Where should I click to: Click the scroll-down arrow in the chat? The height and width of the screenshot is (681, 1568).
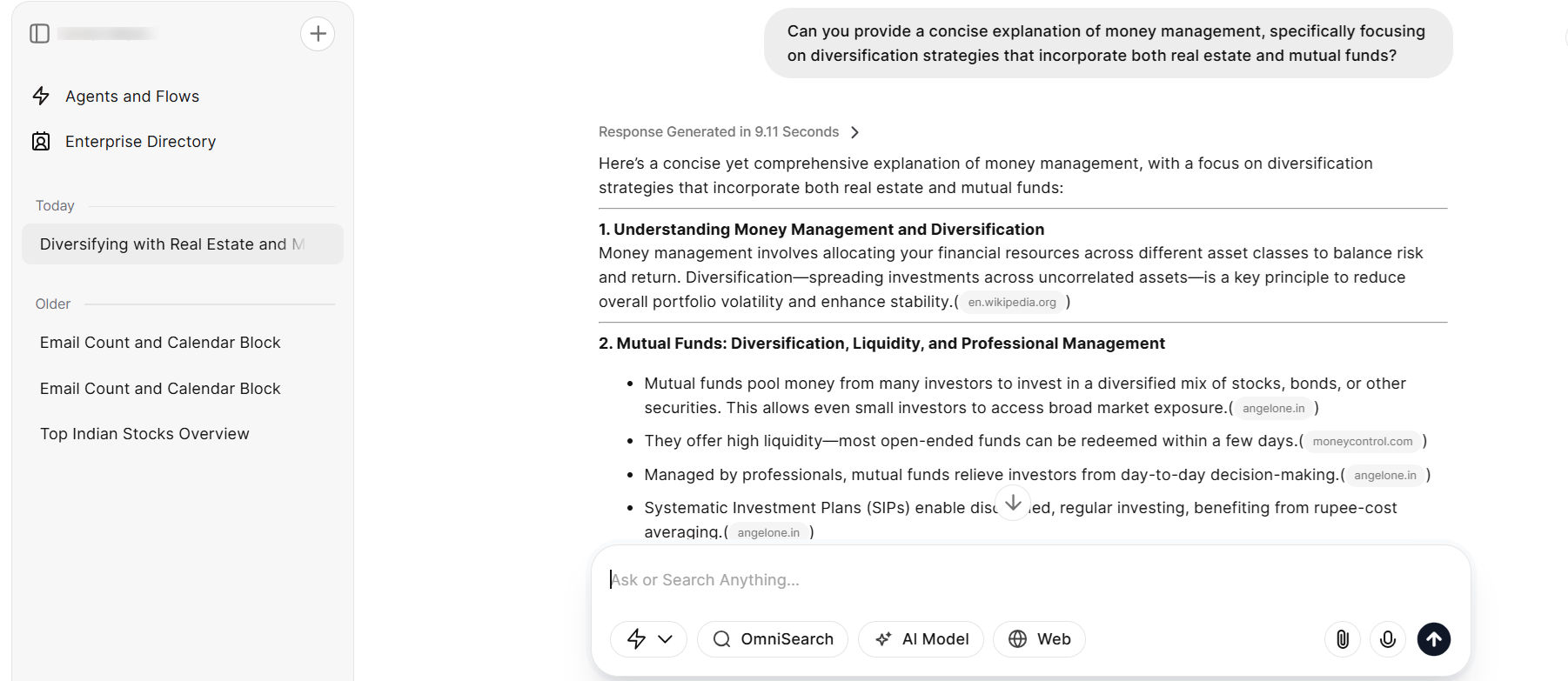tap(1013, 503)
